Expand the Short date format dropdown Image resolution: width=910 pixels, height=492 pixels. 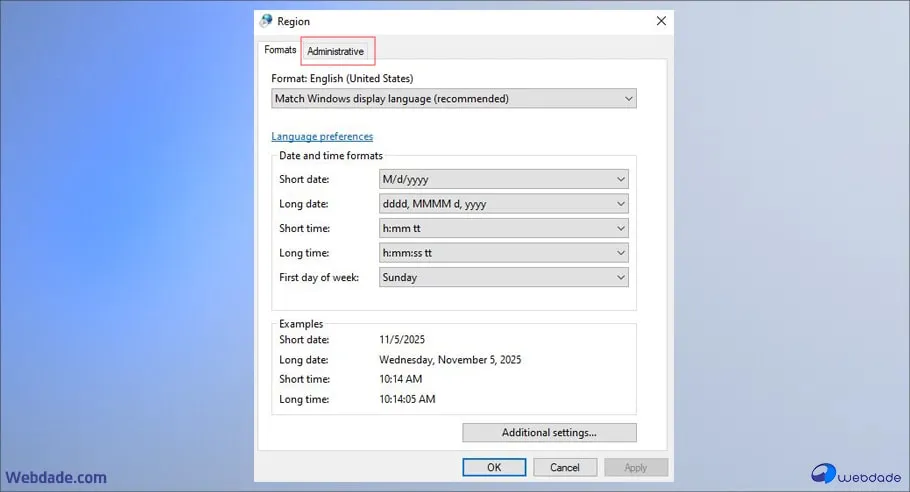(504, 179)
